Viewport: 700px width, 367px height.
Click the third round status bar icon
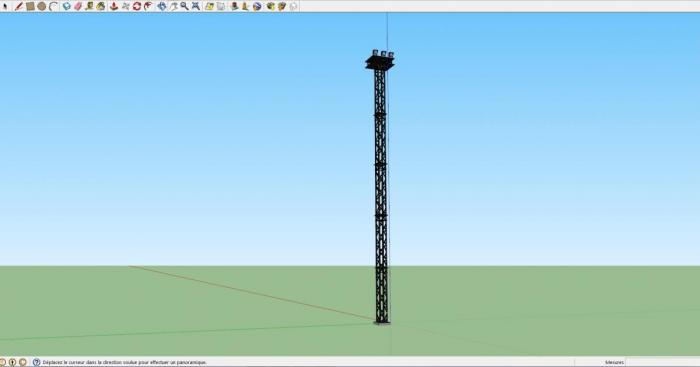(x=23, y=362)
